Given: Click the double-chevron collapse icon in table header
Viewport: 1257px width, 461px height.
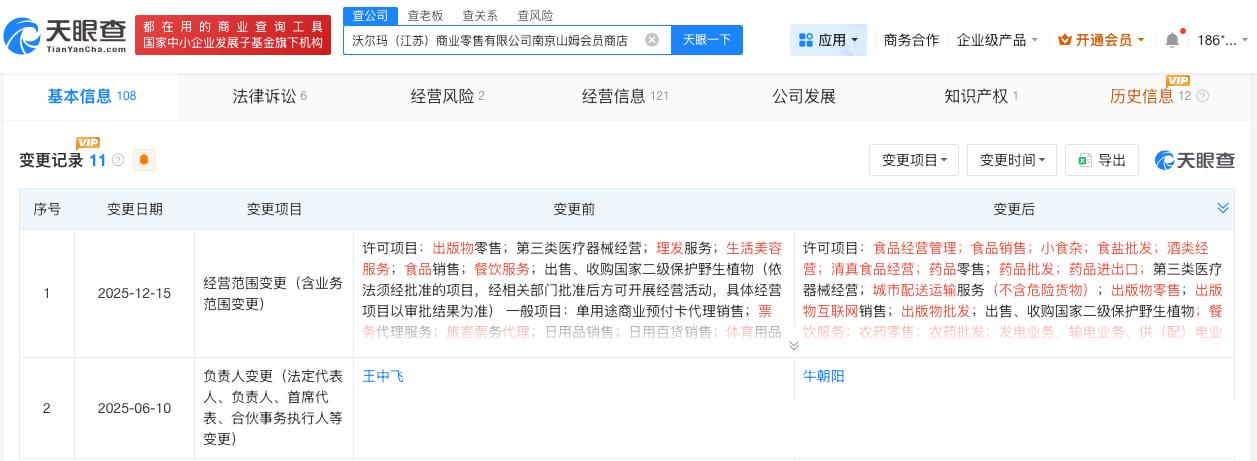Looking at the screenshot, I should coord(1222,208).
